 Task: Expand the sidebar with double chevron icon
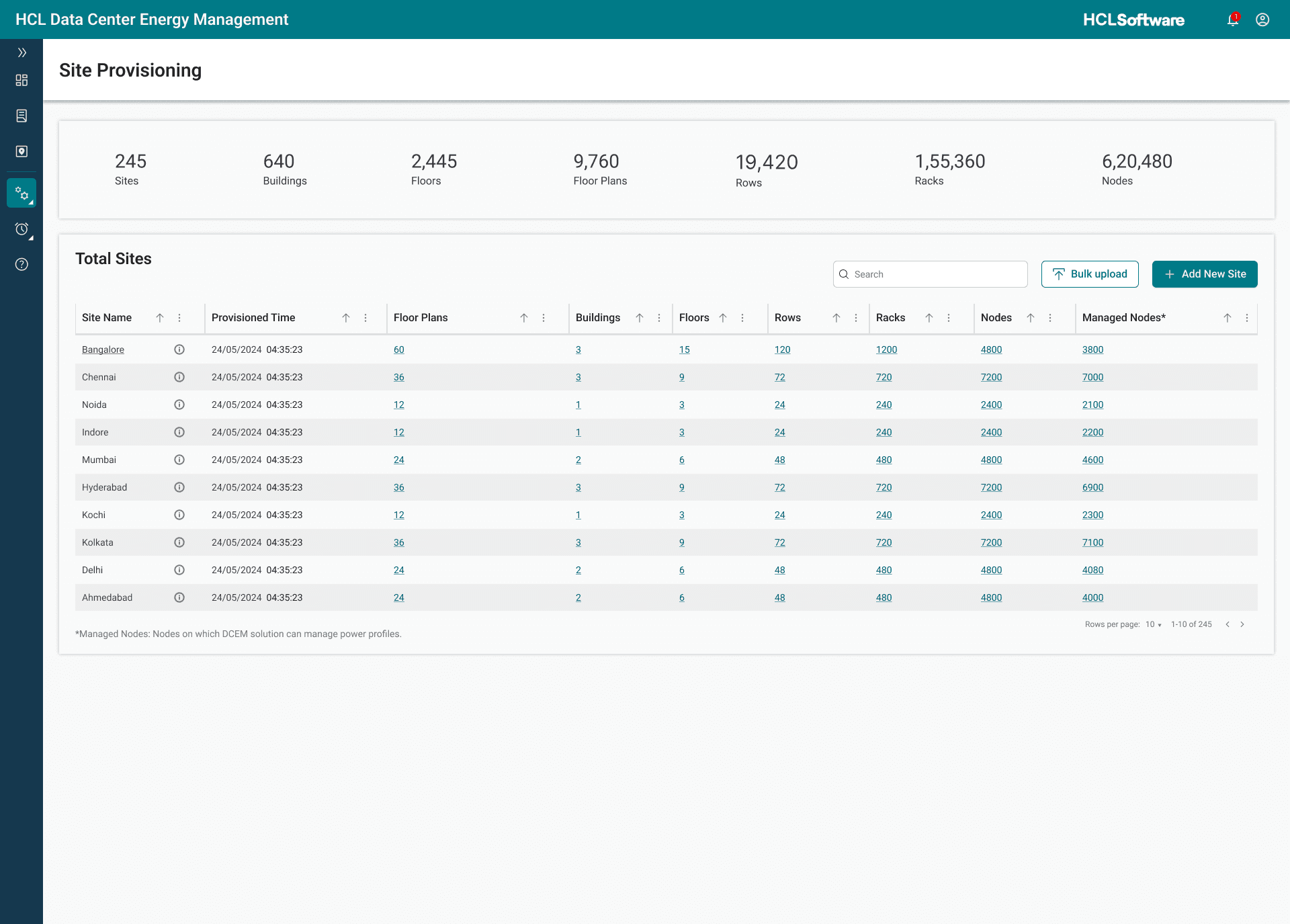click(x=21, y=52)
